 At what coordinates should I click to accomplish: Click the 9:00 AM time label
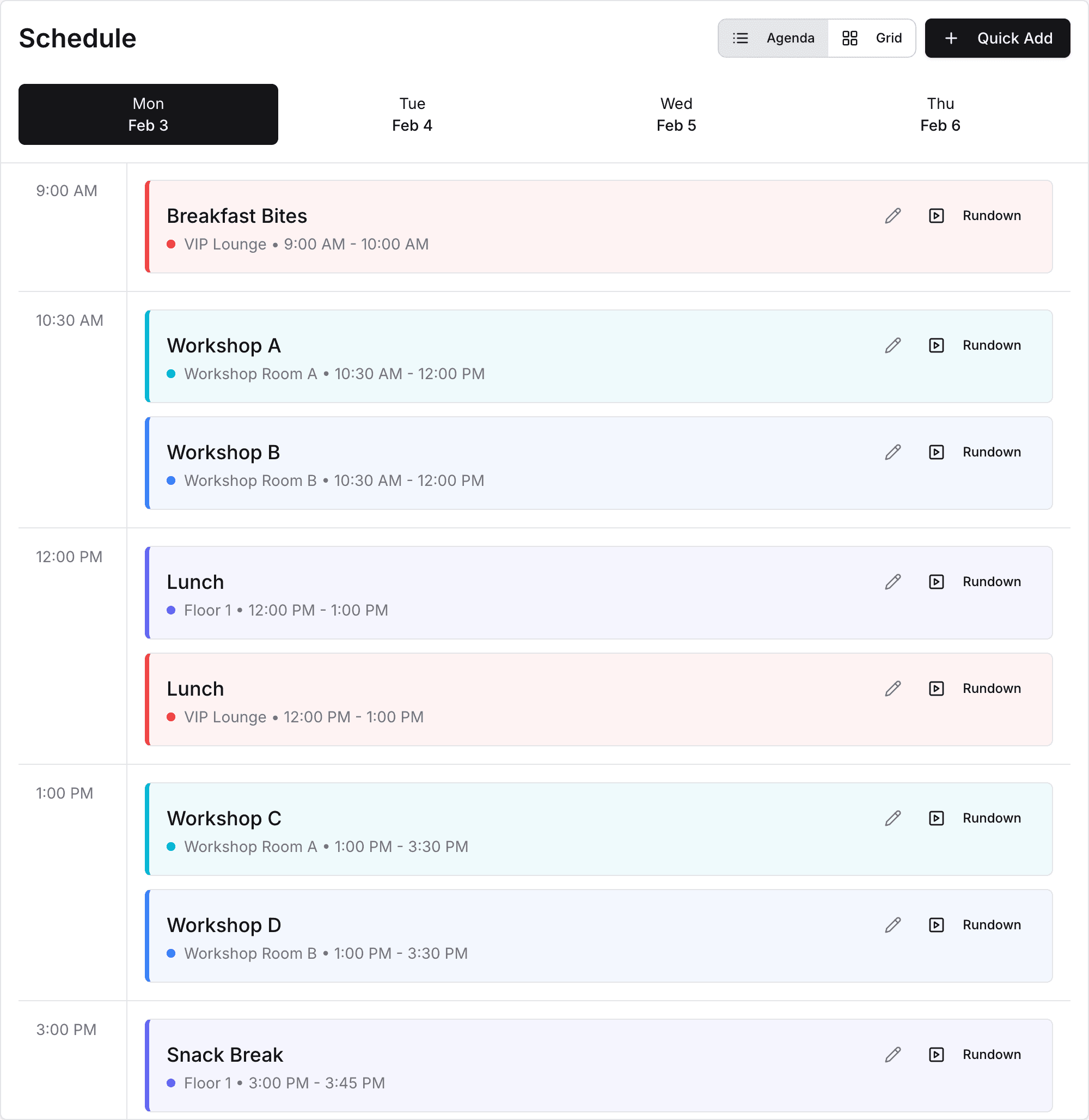coord(67,191)
